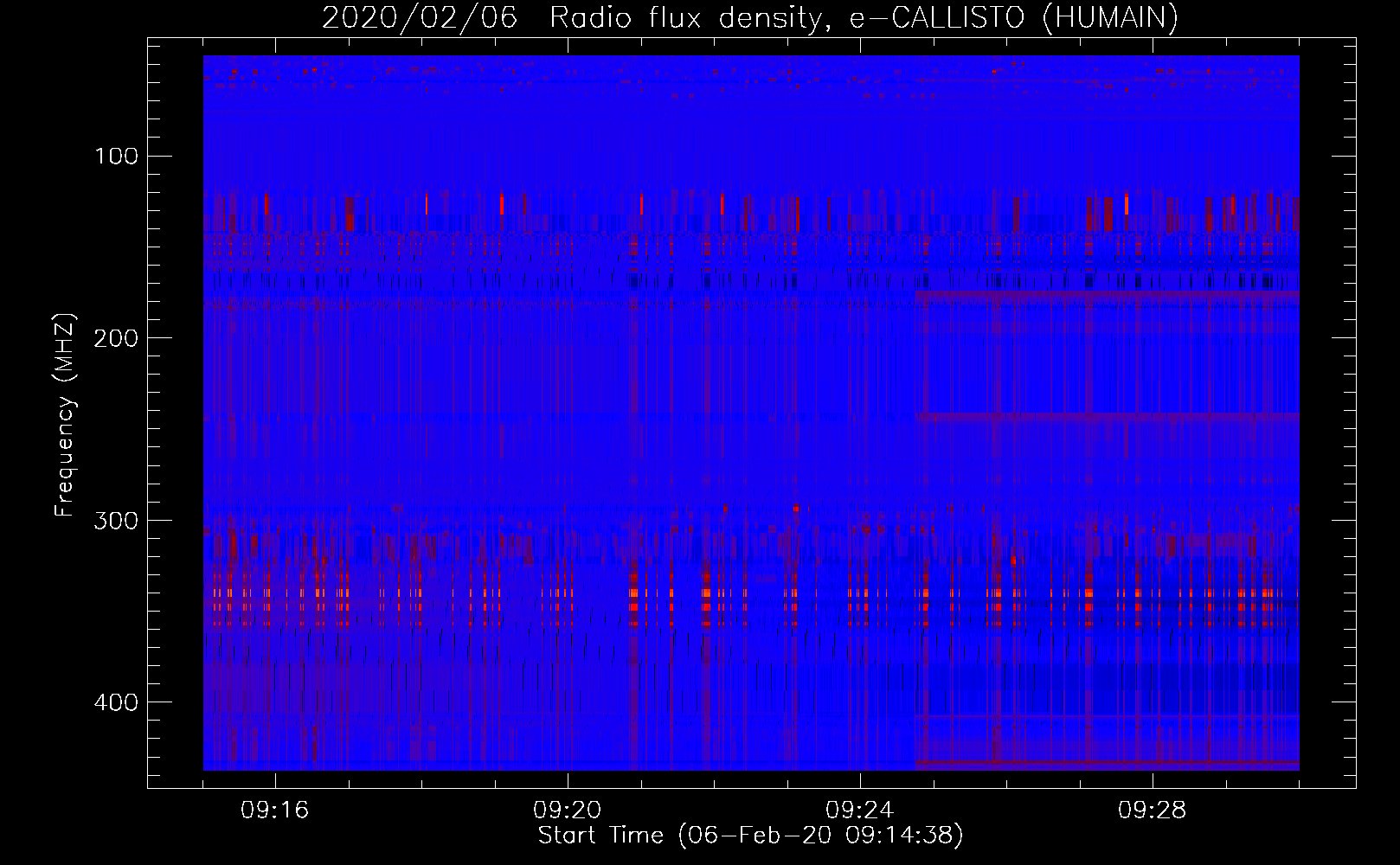Click the '09:28' time tick label

1153,811
